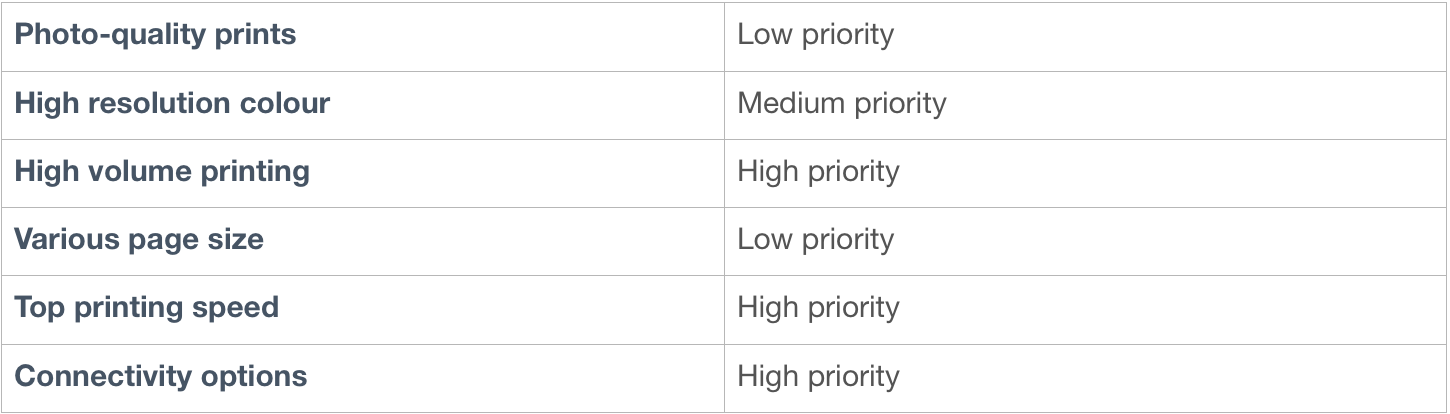This screenshot has width=1450, height=414.
Task: Select the "Various page size" label cell
Action: (x=139, y=240)
